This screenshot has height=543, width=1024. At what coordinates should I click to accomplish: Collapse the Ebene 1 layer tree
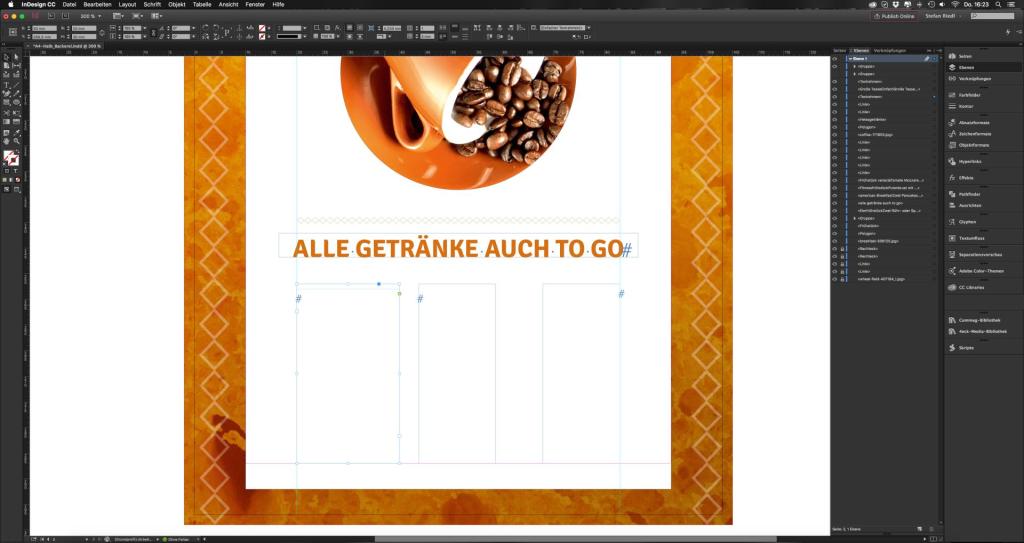[x=849, y=59]
